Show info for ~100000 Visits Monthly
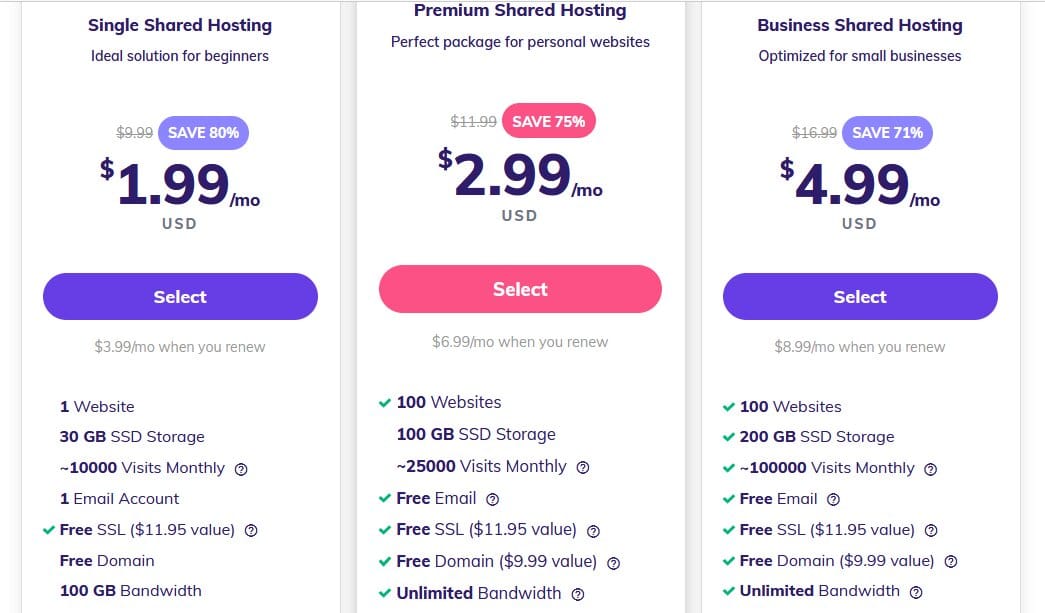This screenshot has width=1045, height=613. tap(930, 469)
